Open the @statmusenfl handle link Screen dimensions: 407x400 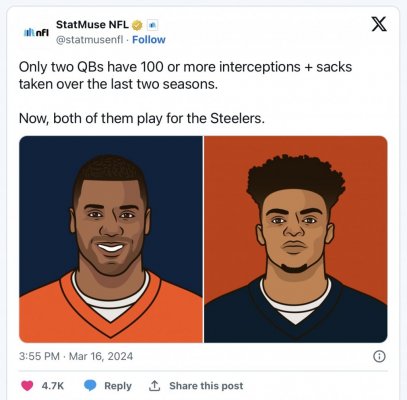89,40
